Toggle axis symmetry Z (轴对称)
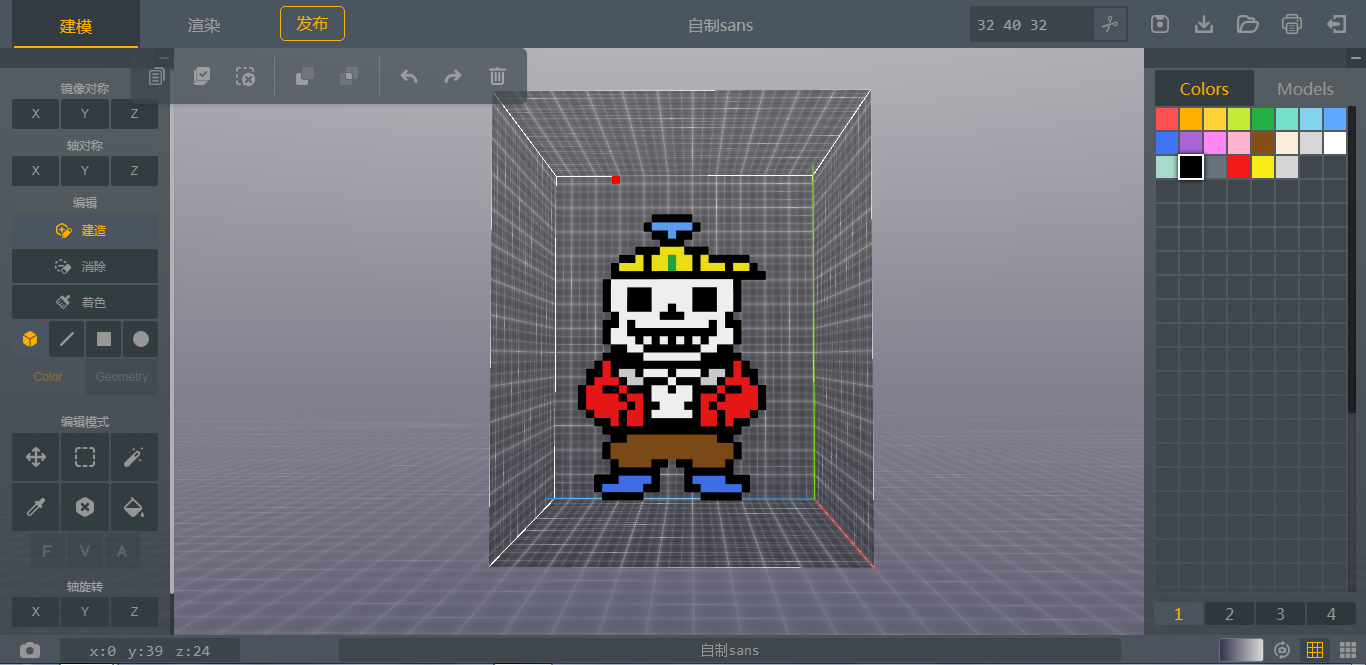1366x665 pixels. [134, 171]
